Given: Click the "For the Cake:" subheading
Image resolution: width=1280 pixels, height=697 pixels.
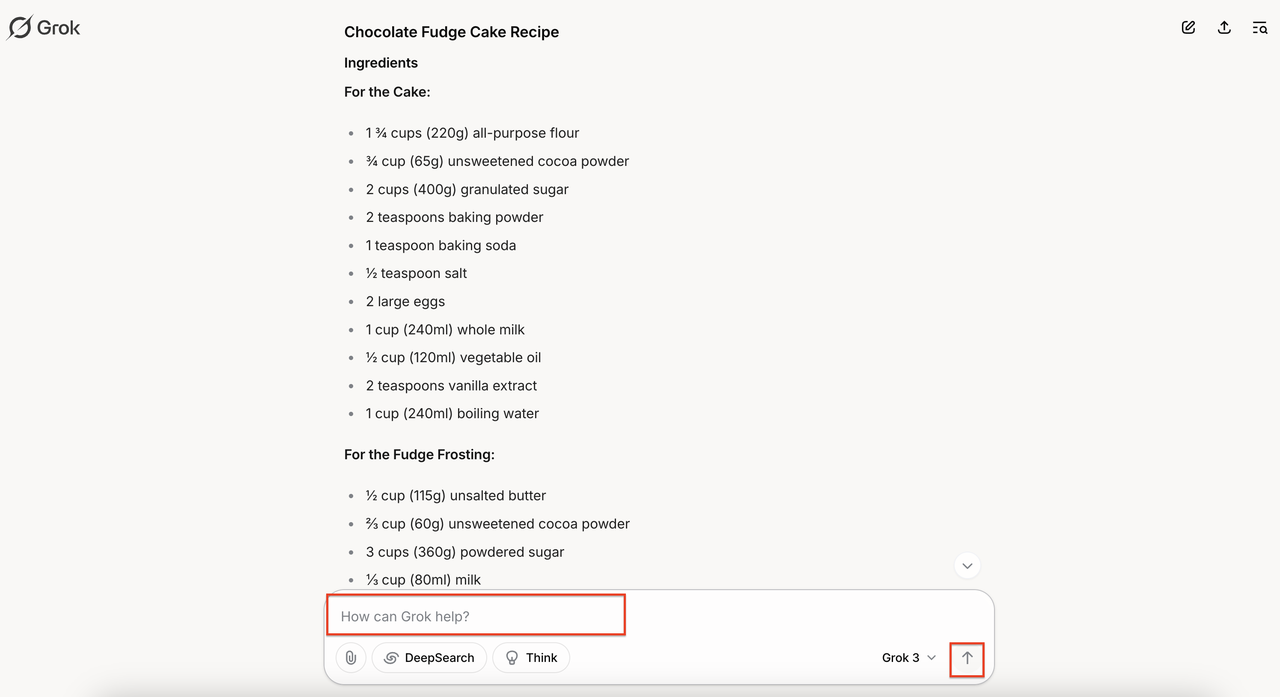Looking at the screenshot, I should point(387,92).
